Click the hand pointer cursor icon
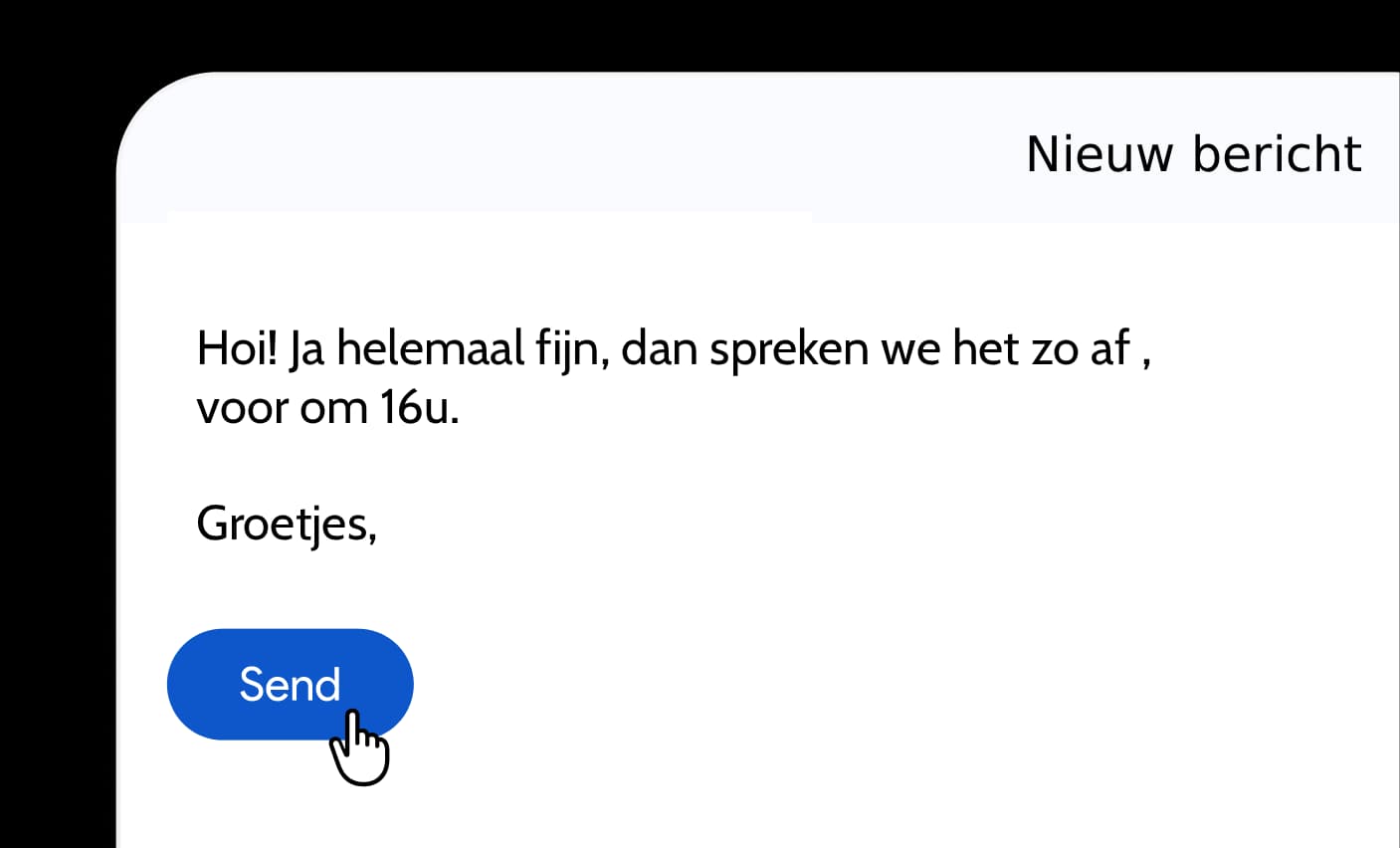Image resolution: width=1400 pixels, height=848 pixels. point(359,747)
